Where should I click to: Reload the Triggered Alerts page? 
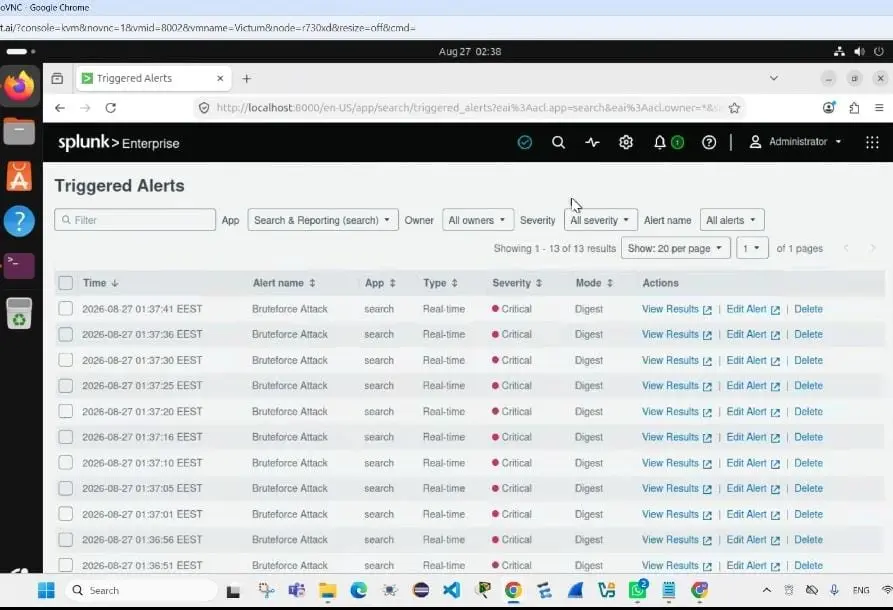pos(110,108)
